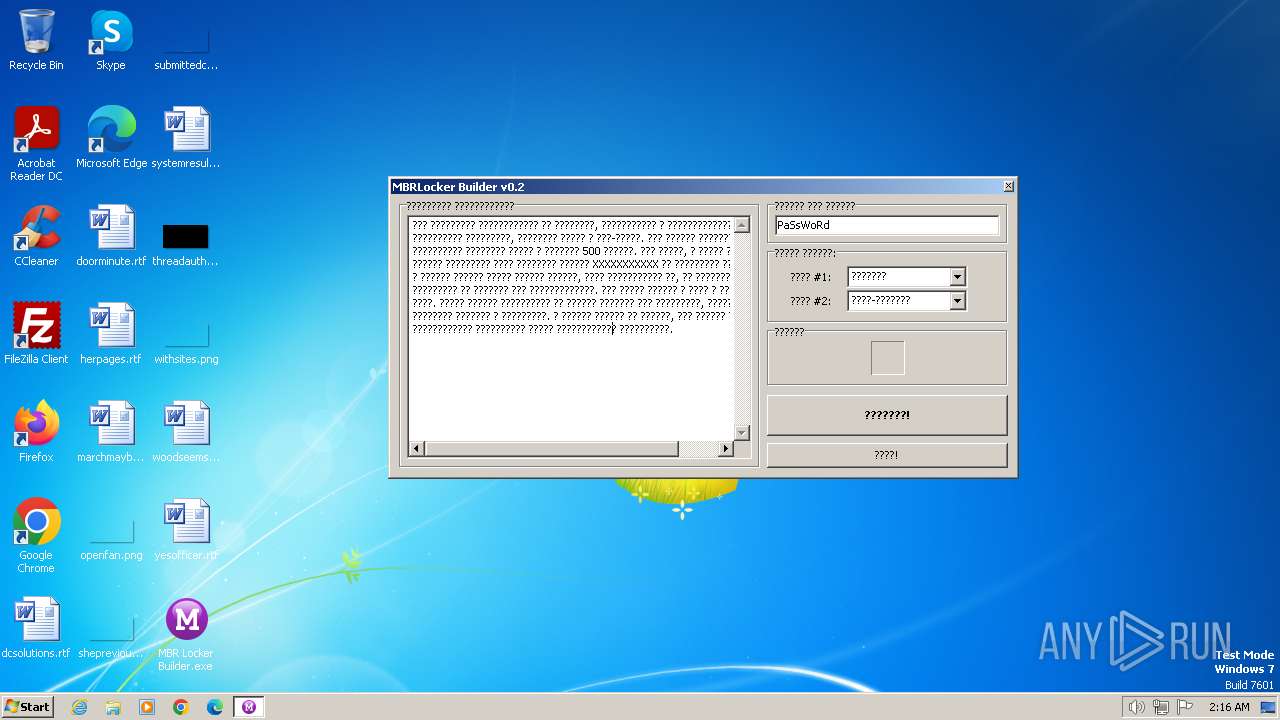Viewport: 1280px width, 720px height.
Task: Select the Microsoft Edge desktop shortcut
Action: pyautogui.click(x=111, y=138)
